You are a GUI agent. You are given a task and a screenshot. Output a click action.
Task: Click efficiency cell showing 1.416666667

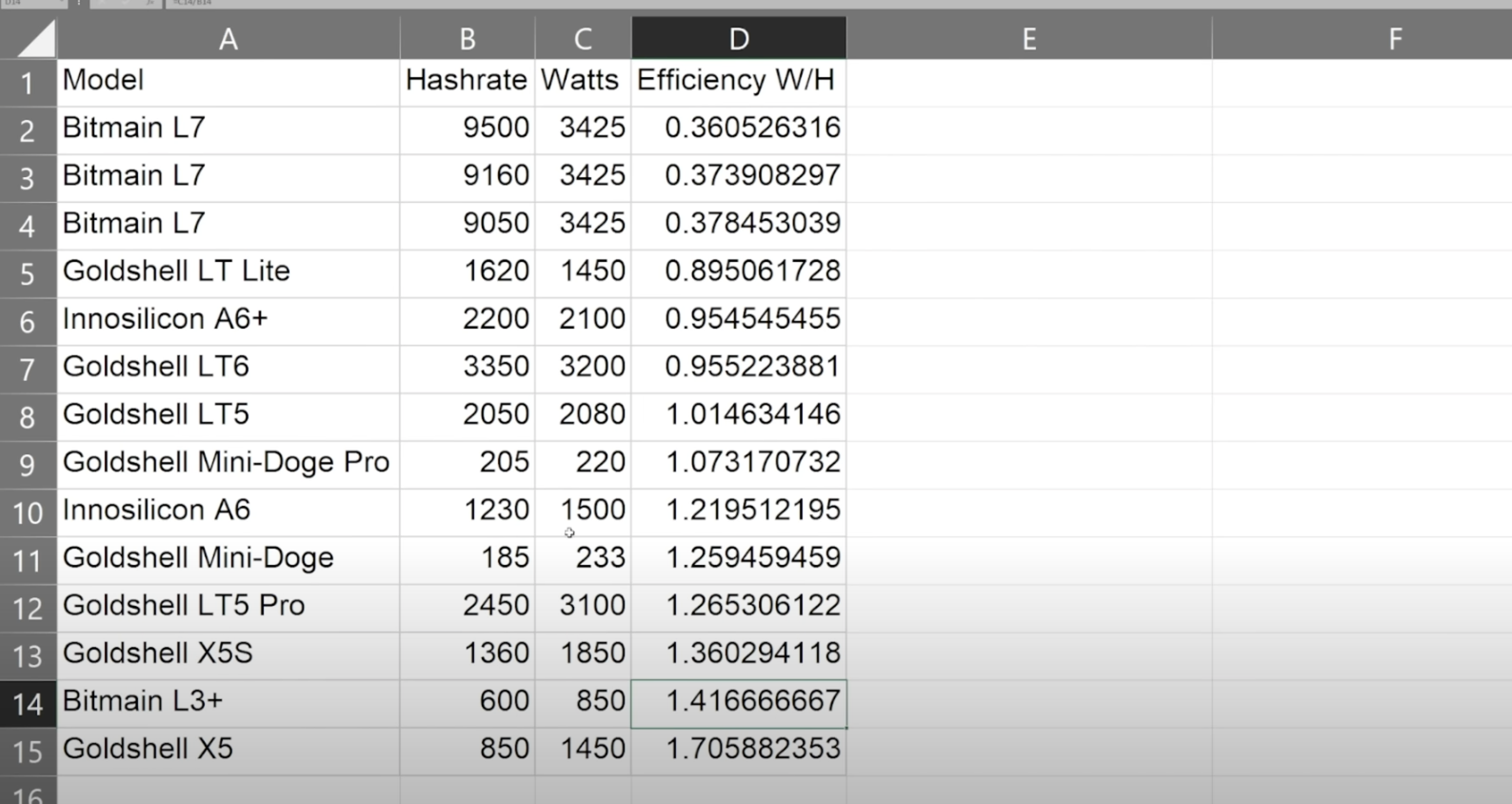[738, 702]
